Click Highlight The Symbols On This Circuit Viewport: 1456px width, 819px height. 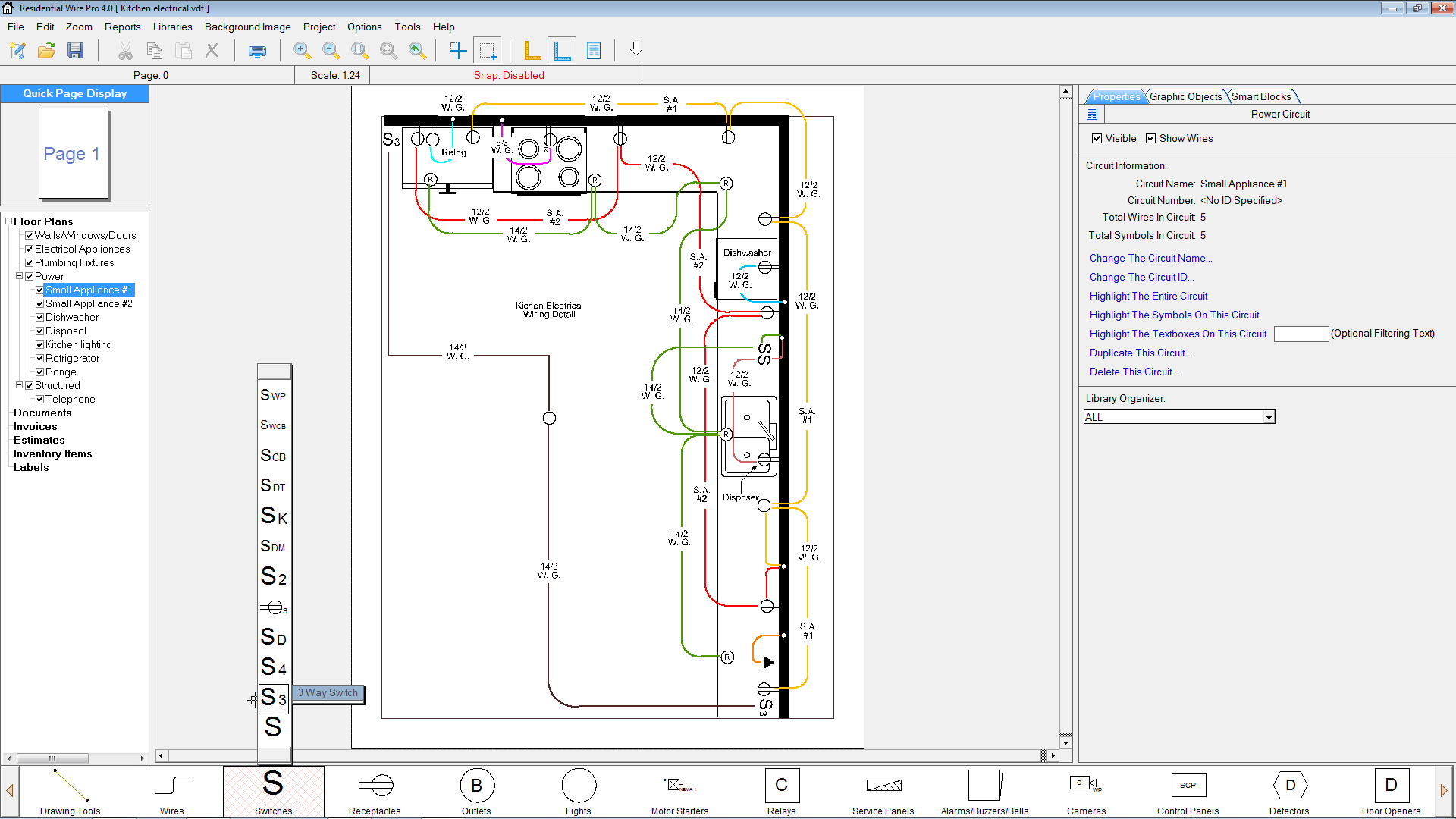pos(1174,315)
